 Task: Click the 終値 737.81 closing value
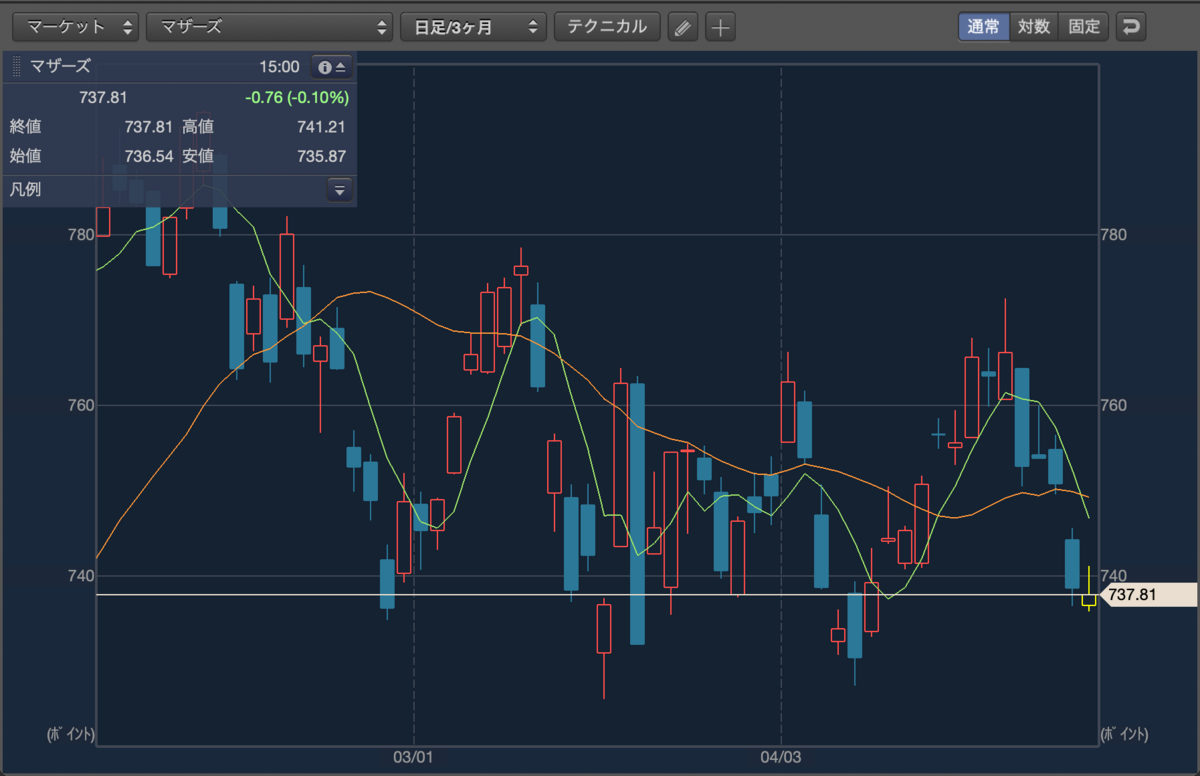tap(149, 127)
